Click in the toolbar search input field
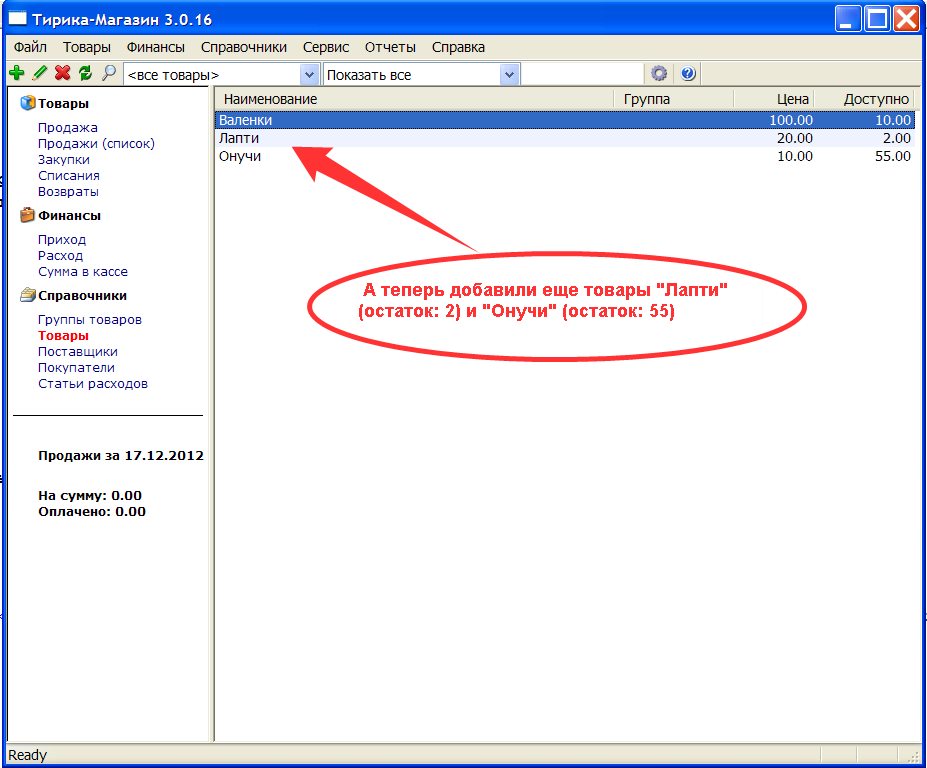 click(582, 74)
